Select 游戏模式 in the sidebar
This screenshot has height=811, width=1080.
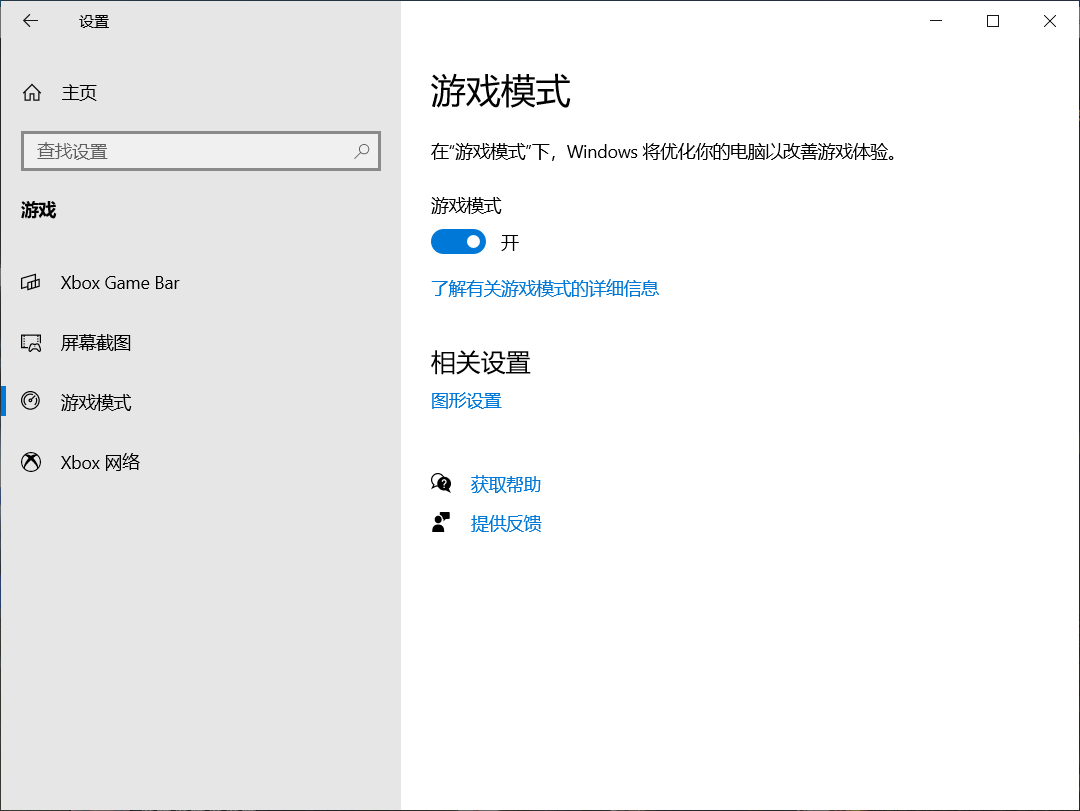pos(96,402)
